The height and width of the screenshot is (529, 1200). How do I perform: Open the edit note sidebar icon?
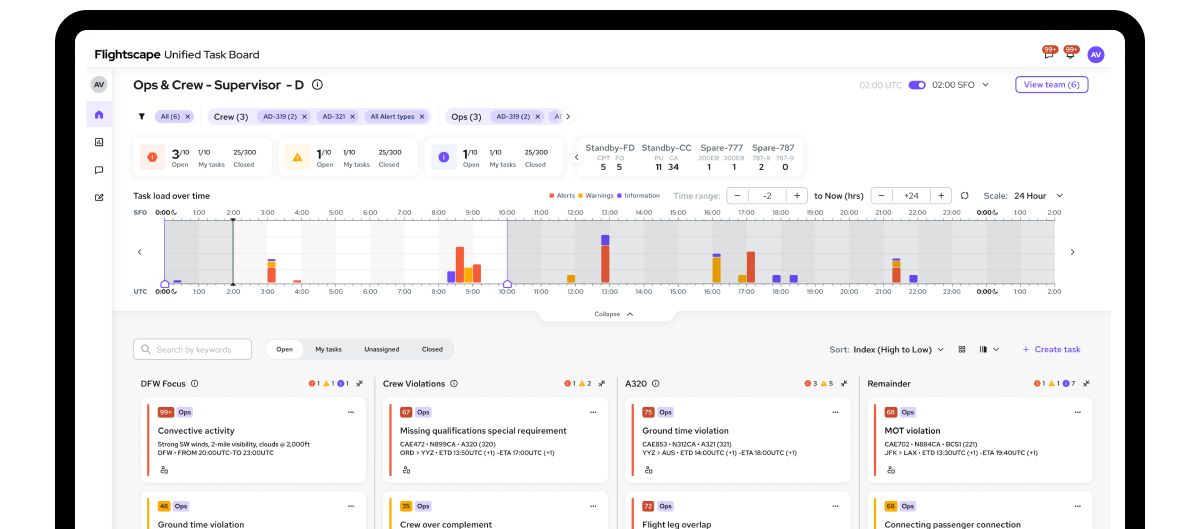pyautogui.click(x=99, y=197)
